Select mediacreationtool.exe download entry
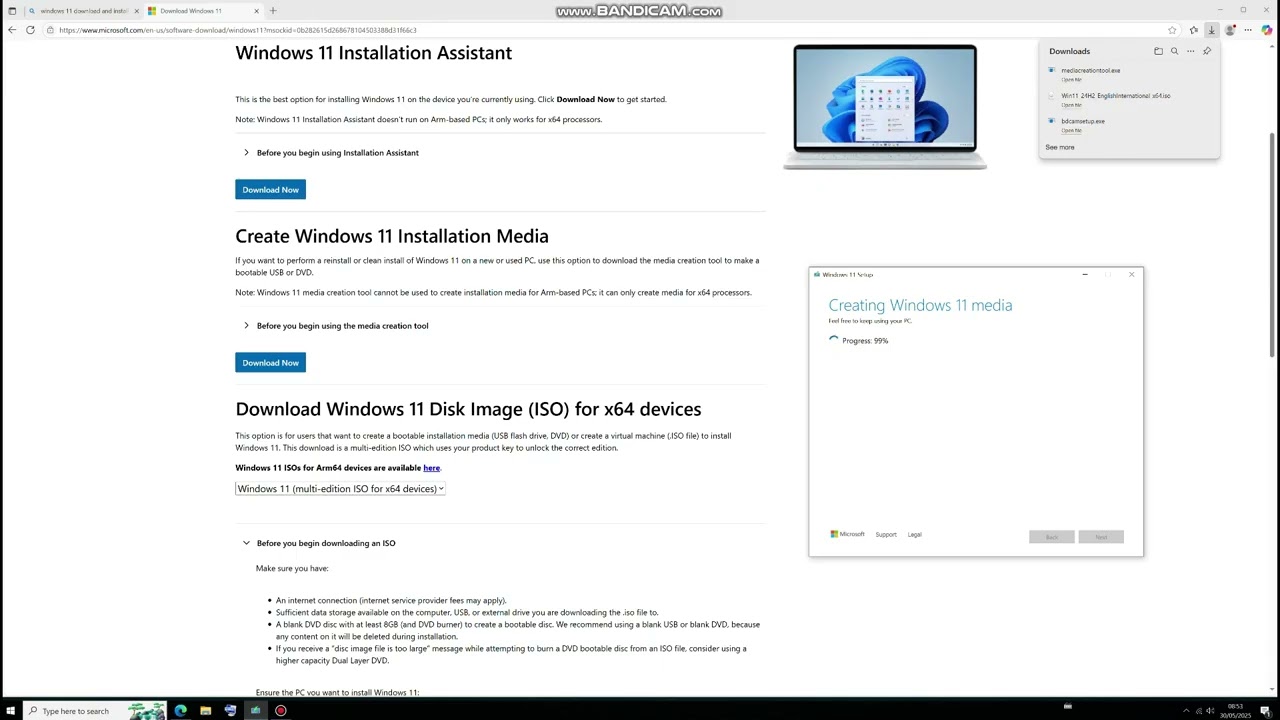This screenshot has height=720, width=1280. pyautogui.click(x=1090, y=70)
